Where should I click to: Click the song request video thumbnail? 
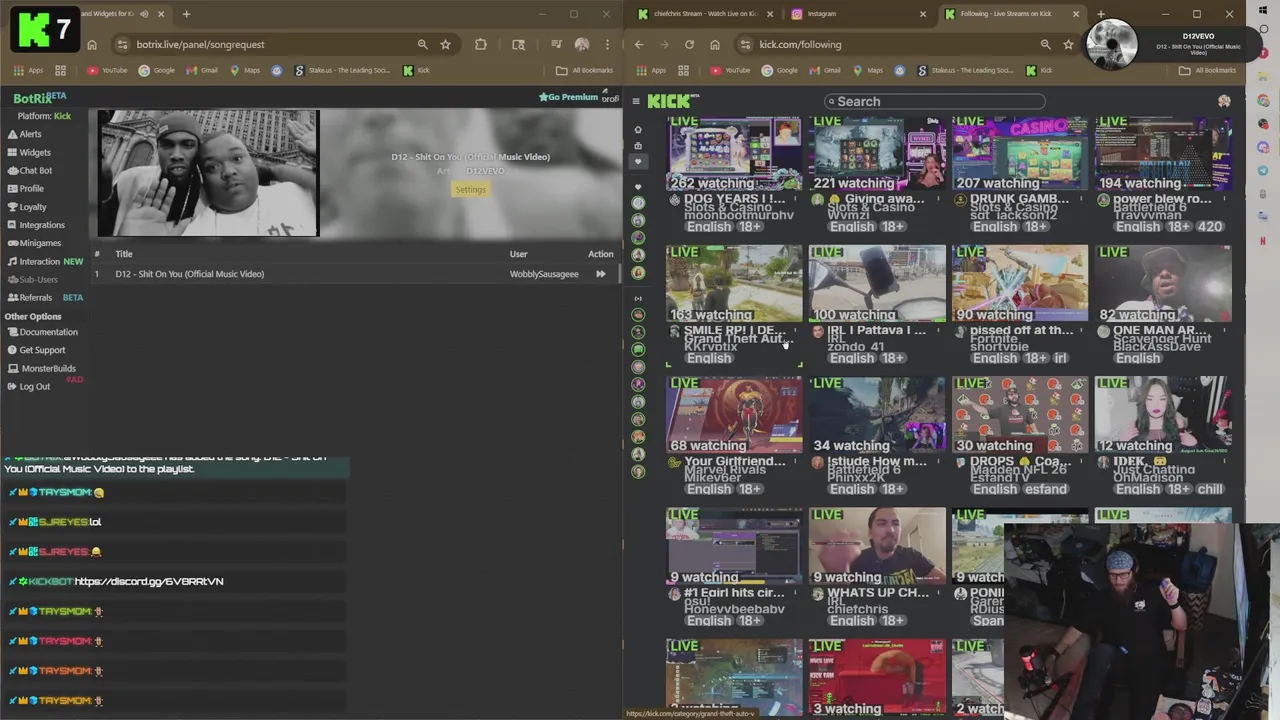point(208,173)
